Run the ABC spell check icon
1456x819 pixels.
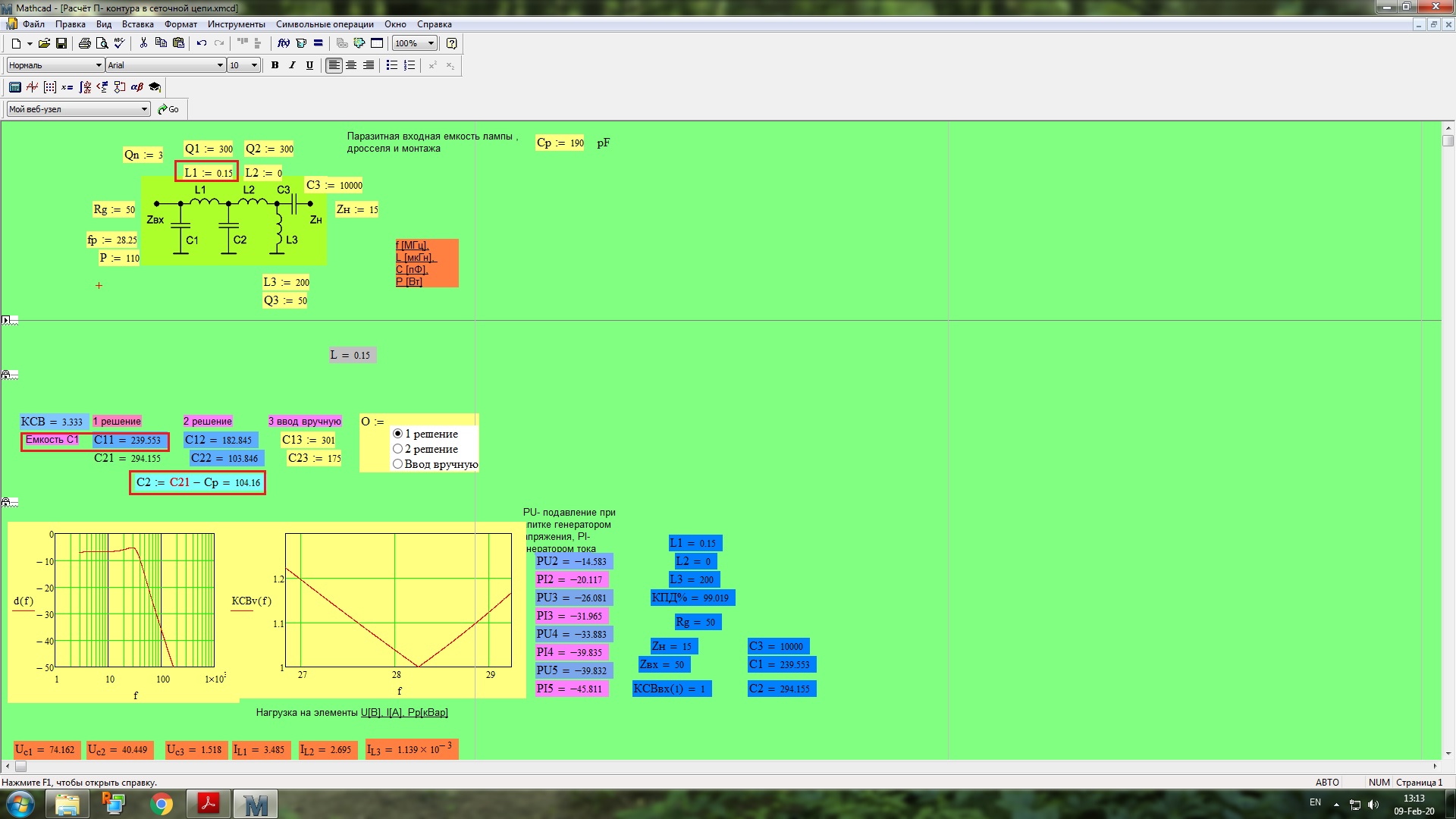(x=119, y=43)
